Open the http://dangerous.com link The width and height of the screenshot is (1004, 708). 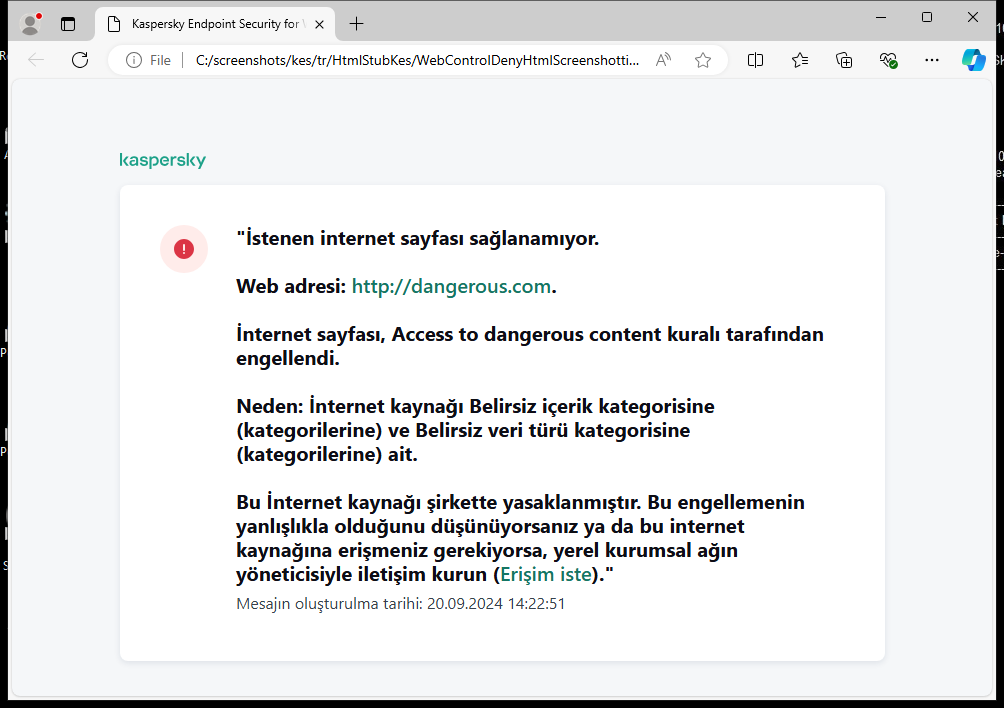451,286
